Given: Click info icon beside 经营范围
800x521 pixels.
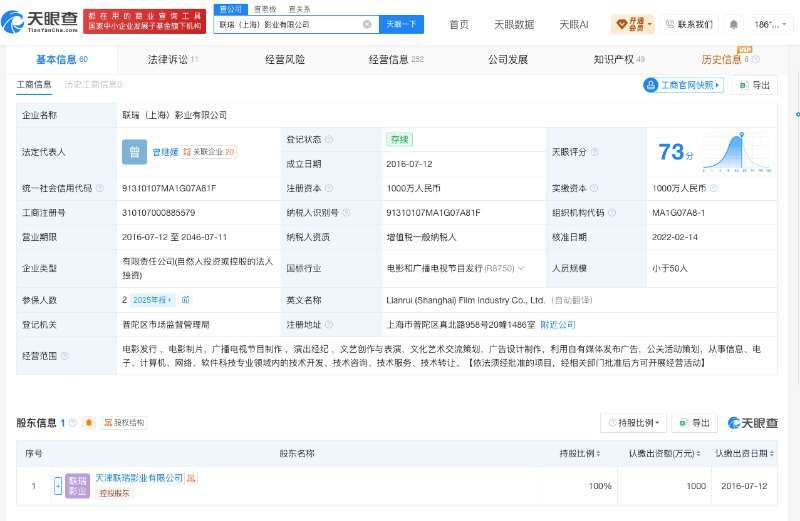Looking at the screenshot, I should click(x=65, y=356).
